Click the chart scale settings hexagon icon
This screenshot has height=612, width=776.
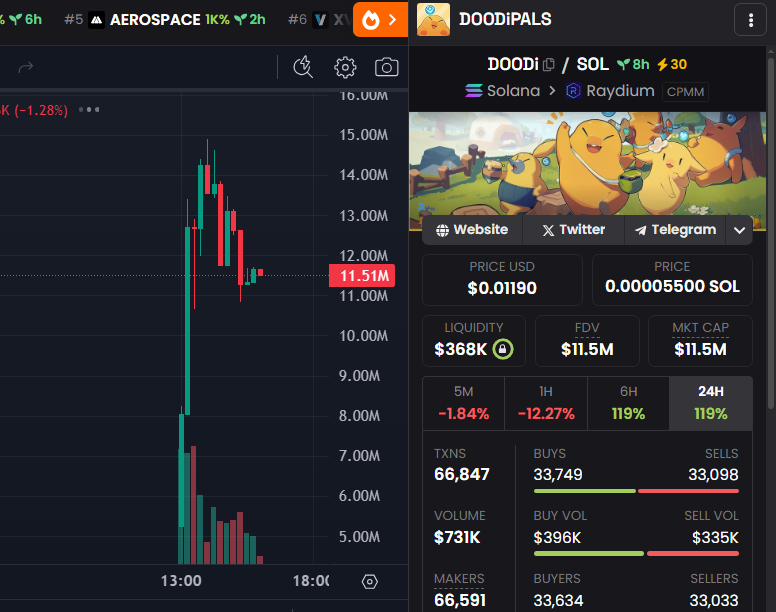370,581
